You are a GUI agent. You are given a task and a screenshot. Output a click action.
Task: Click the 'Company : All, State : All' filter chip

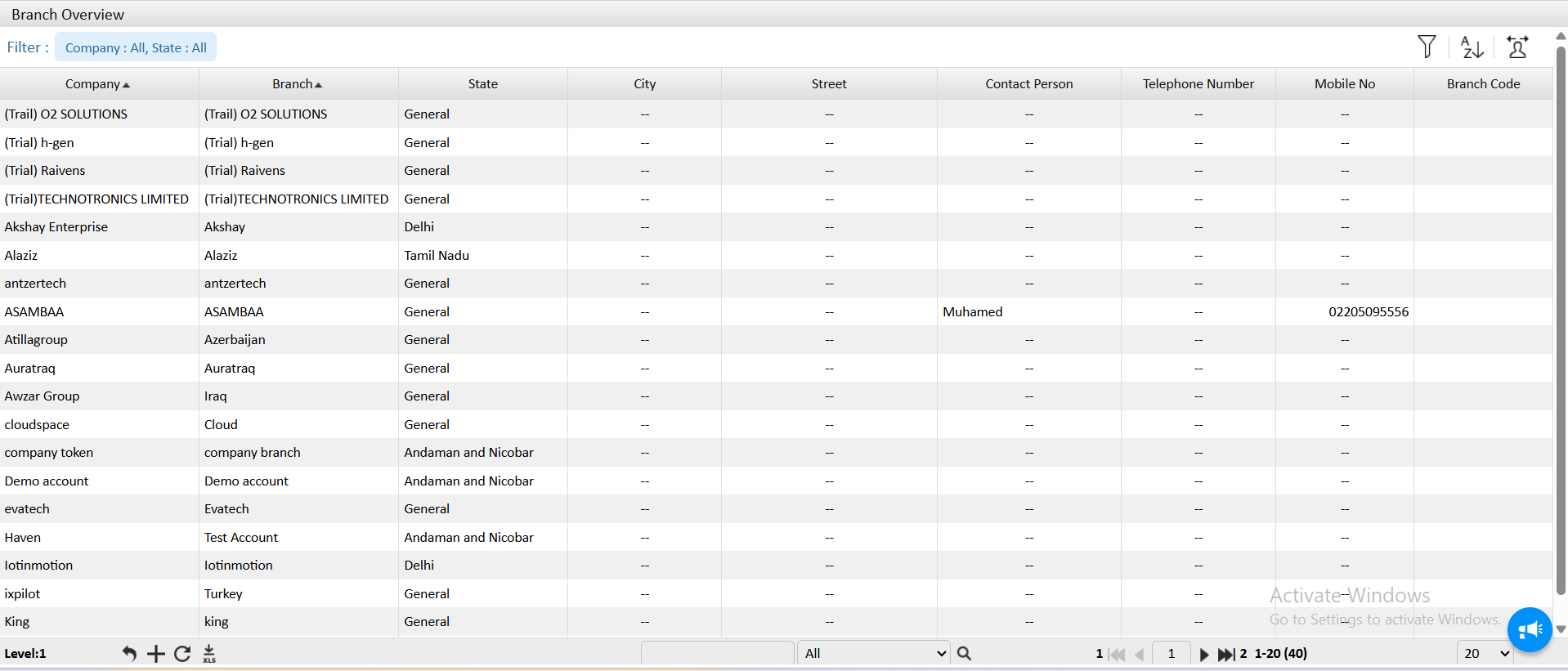click(x=136, y=47)
